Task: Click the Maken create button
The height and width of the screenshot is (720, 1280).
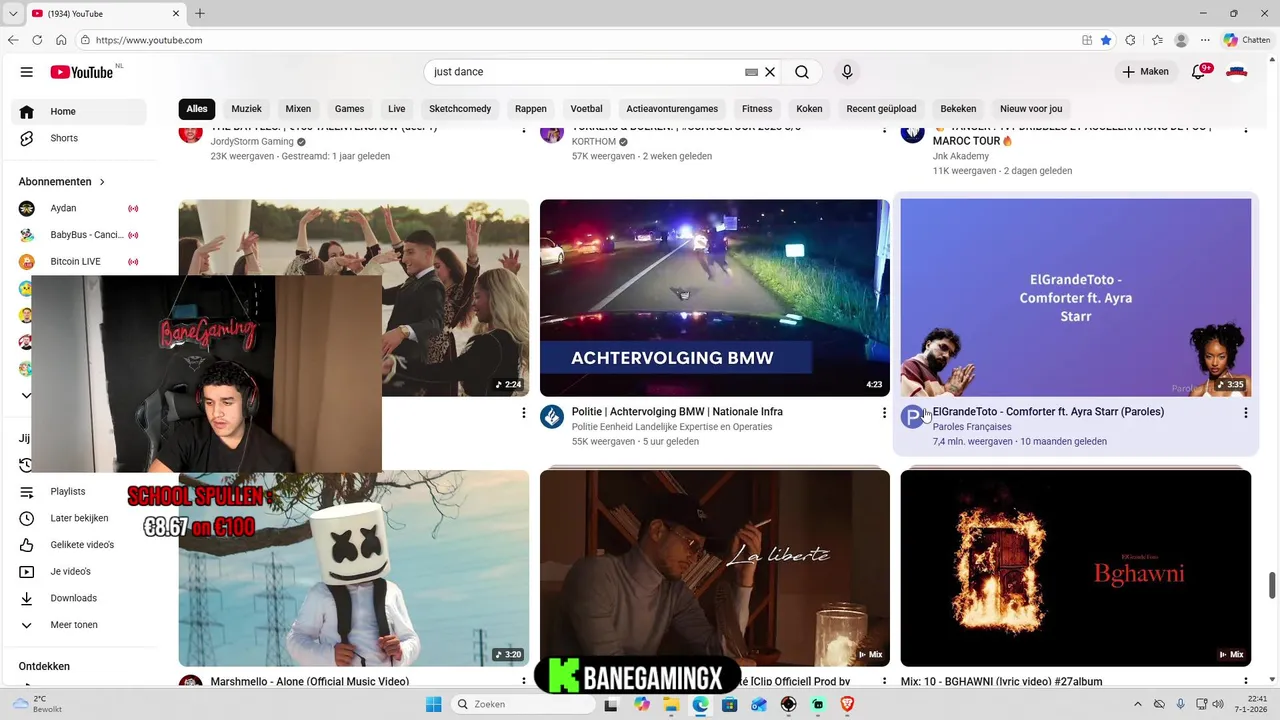Action: pos(1145,72)
